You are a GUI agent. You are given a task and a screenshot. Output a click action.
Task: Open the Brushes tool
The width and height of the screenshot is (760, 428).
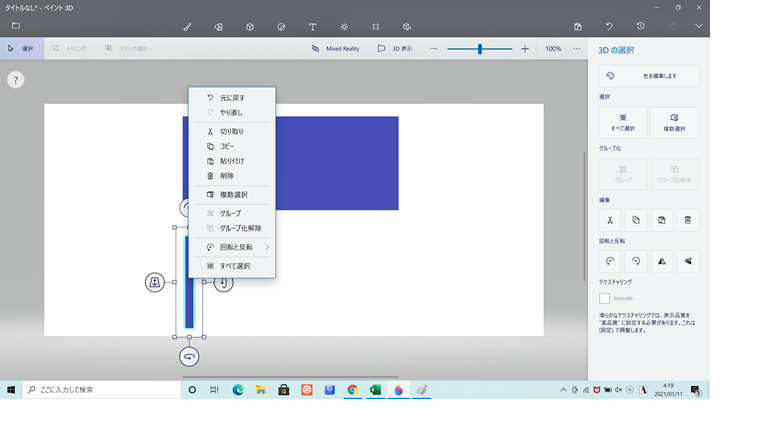point(187,27)
